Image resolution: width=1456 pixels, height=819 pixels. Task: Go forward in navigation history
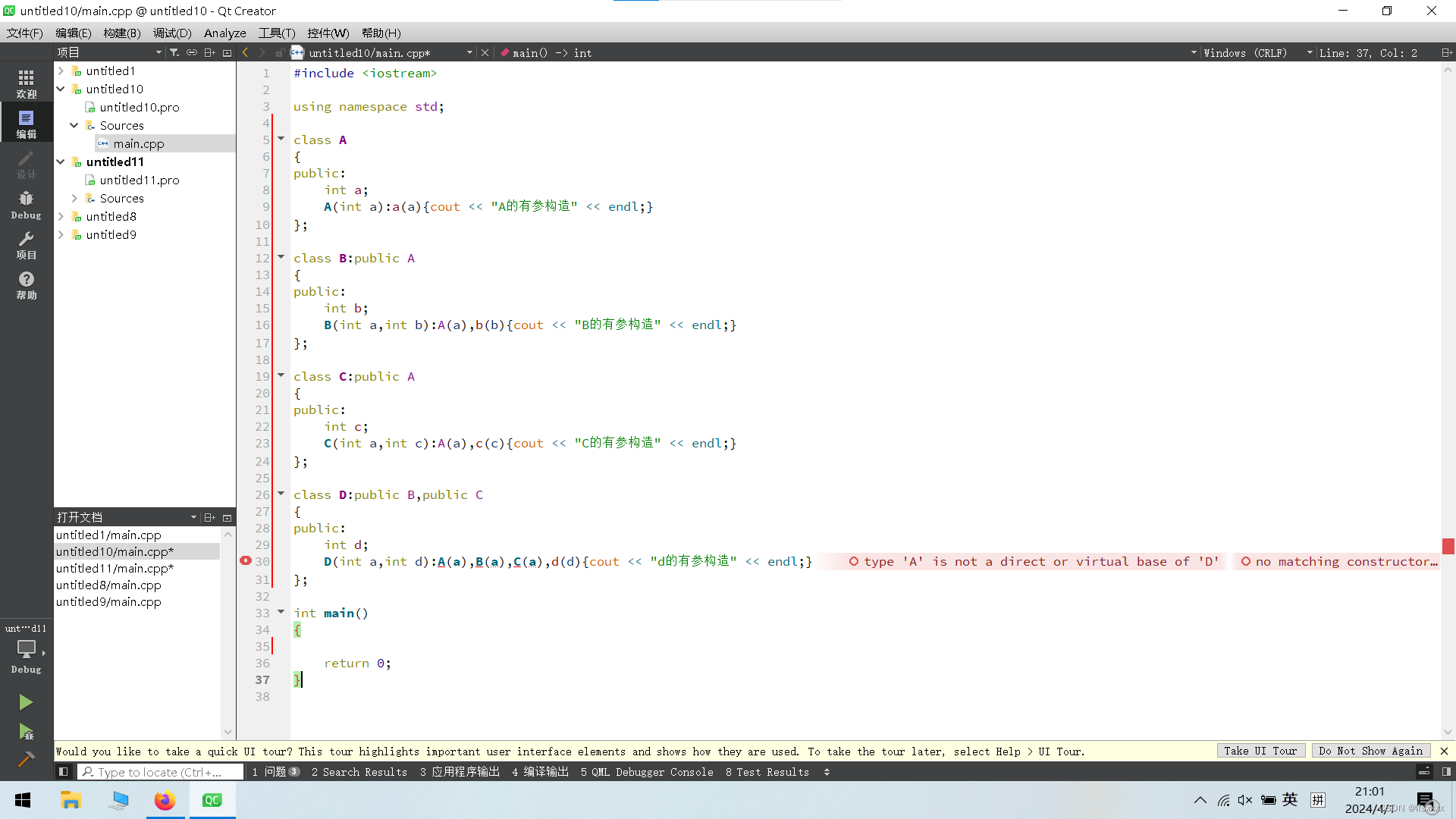262,52
